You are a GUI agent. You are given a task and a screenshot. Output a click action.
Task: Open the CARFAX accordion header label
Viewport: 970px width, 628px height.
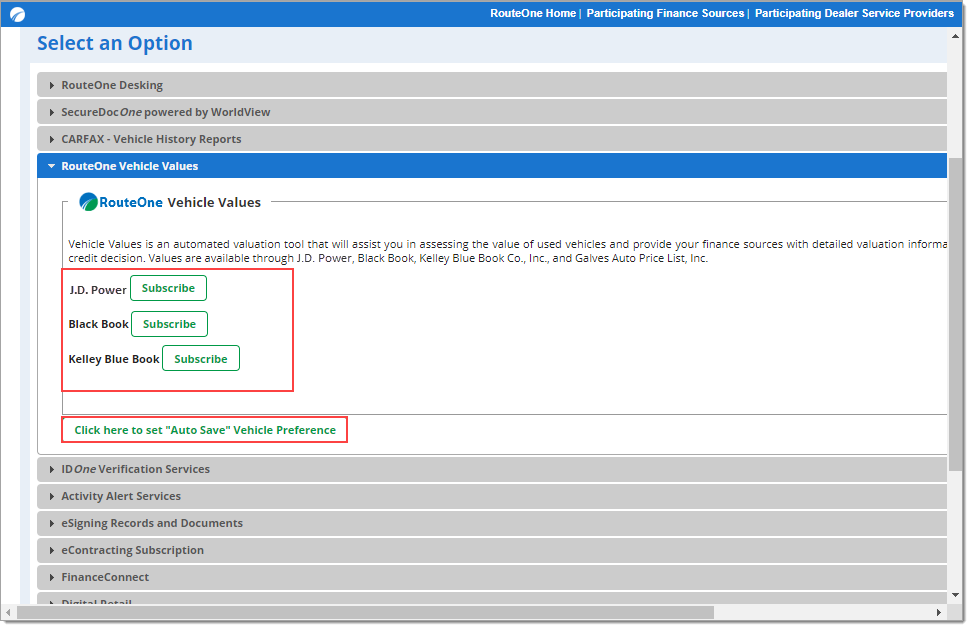point(151,139)
